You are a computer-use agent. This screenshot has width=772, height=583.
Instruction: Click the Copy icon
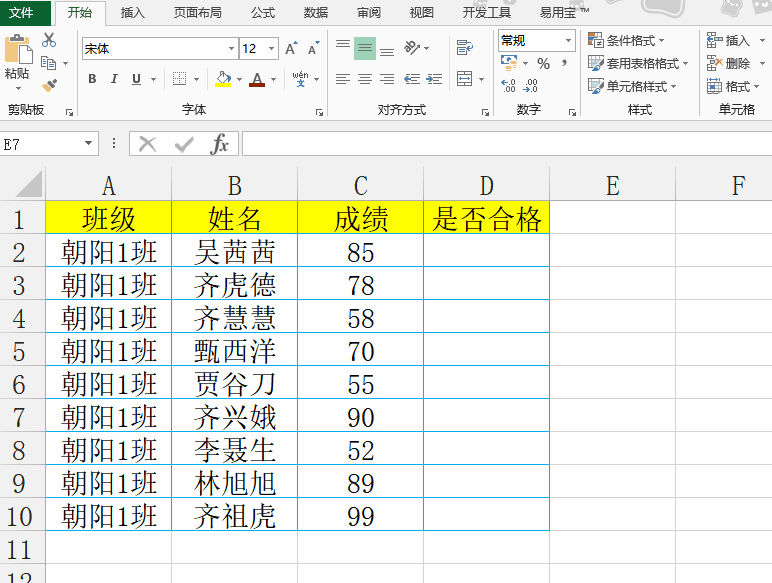(x=48, y=63)
